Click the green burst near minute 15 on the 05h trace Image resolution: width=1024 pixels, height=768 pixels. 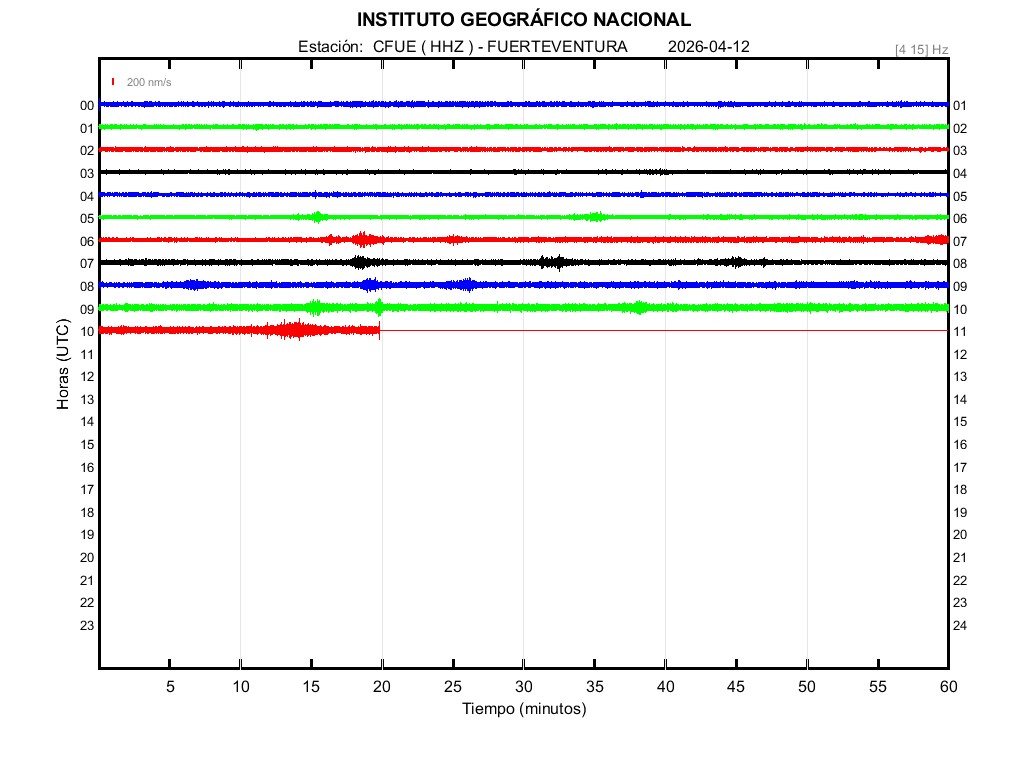click(x=318, y=217)
